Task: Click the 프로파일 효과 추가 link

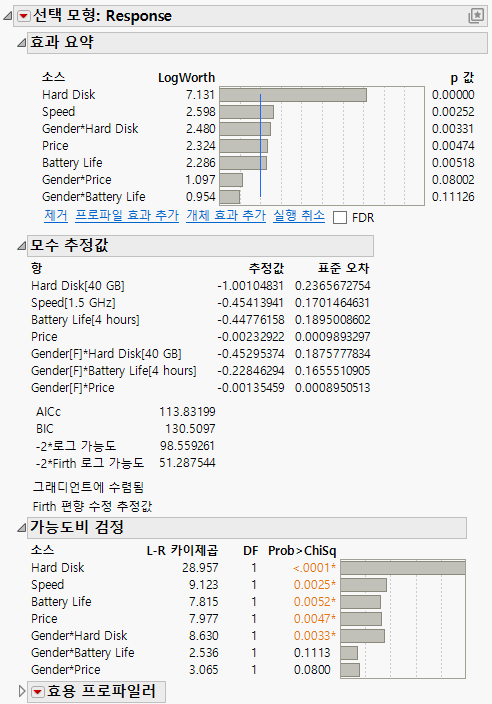Action: point(127,216)
